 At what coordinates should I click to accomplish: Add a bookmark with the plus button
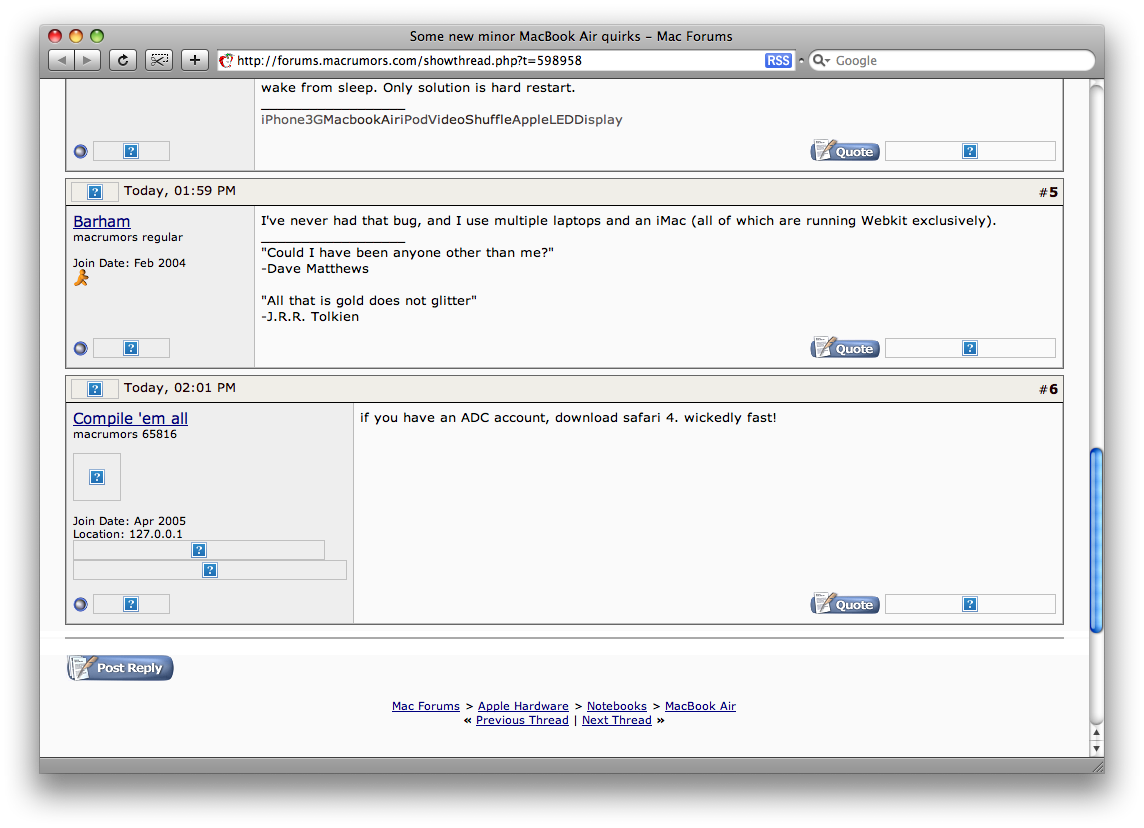[x=195, y=61]
